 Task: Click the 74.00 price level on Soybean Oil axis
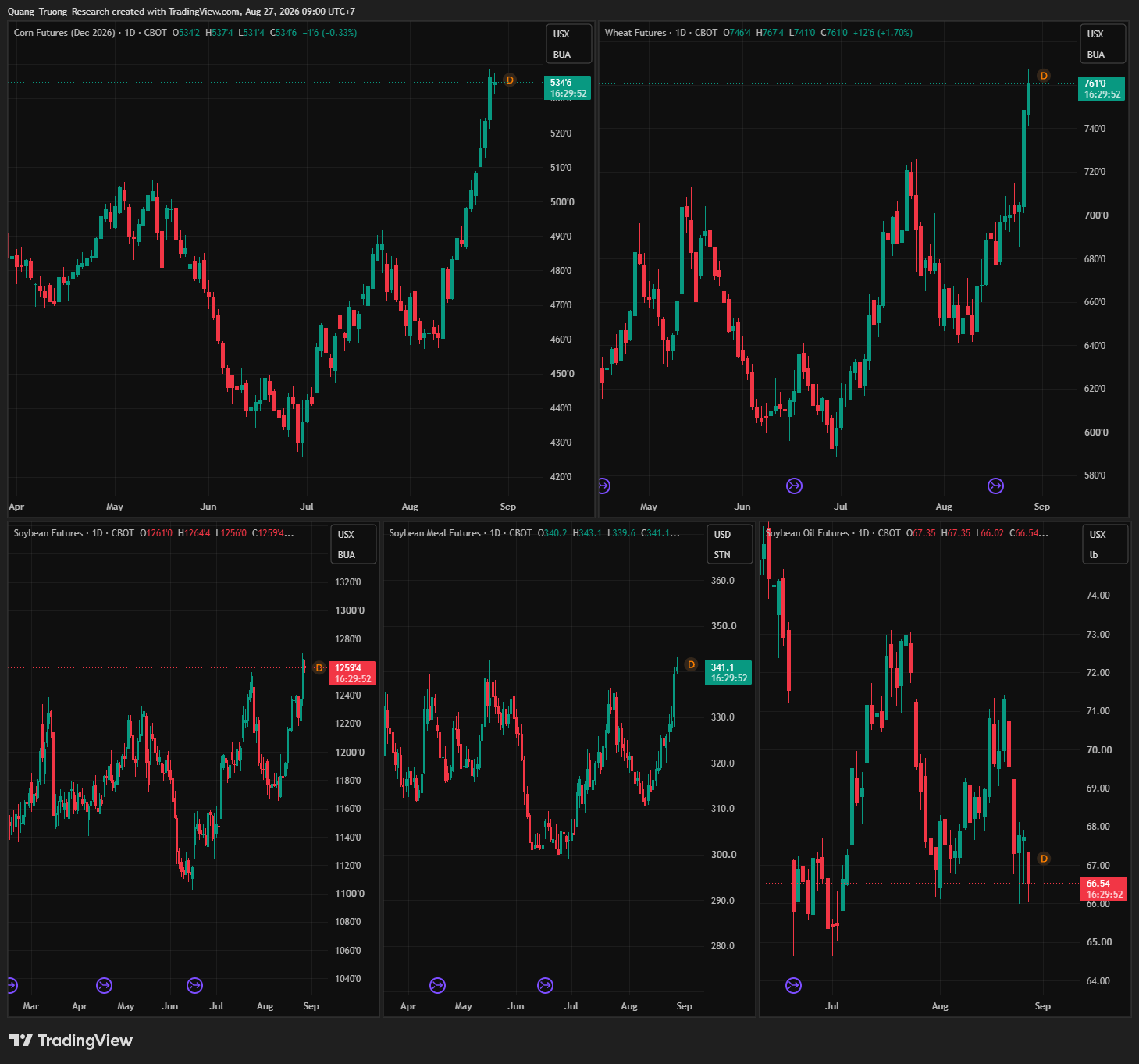coord(1098,596)
